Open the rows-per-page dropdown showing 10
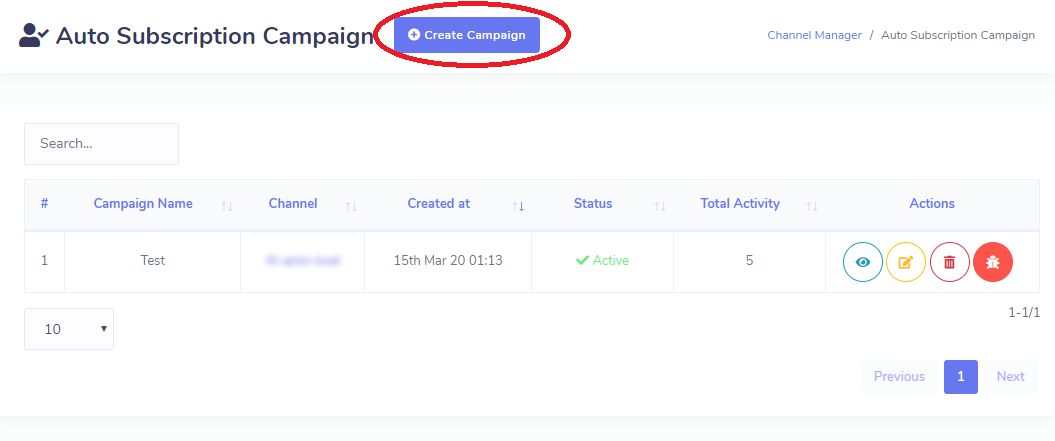 tap(69, 329)
